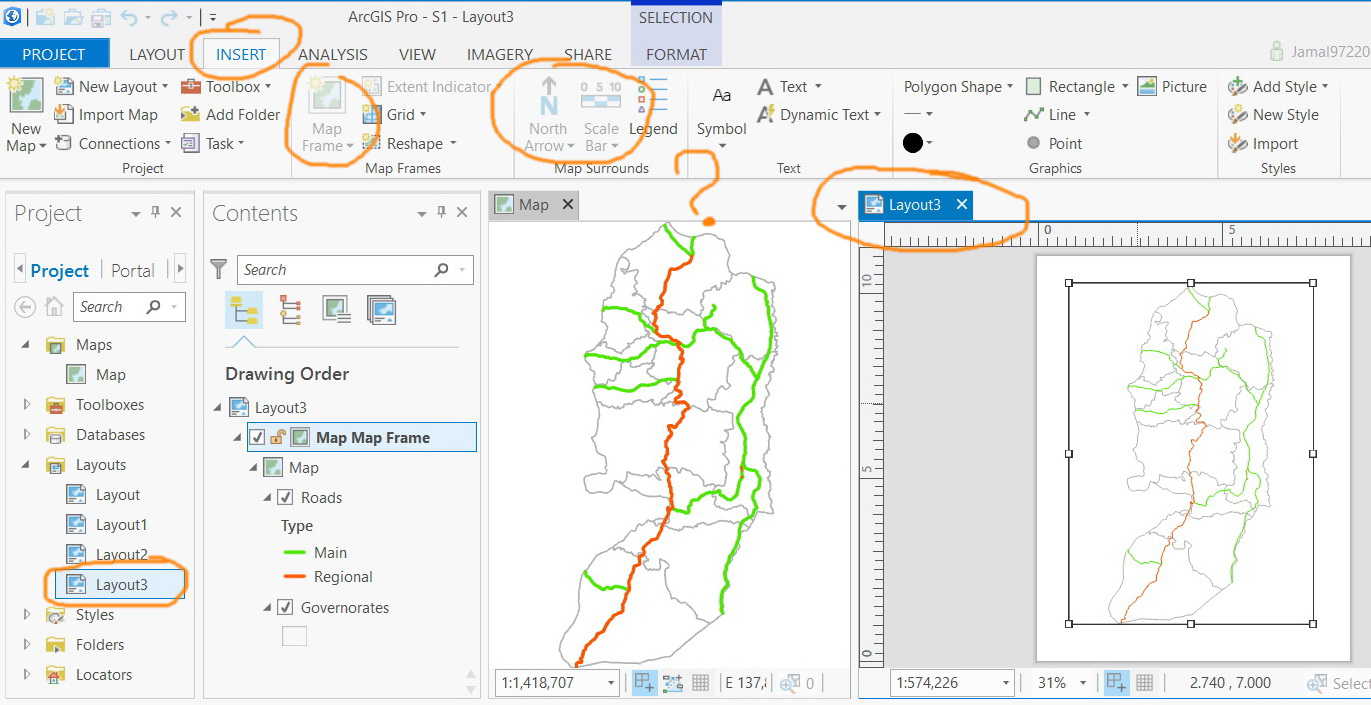Click the Grid icon in Map Frames
This screenshot has width=1371, height=705.
click(x=372, y=115)
